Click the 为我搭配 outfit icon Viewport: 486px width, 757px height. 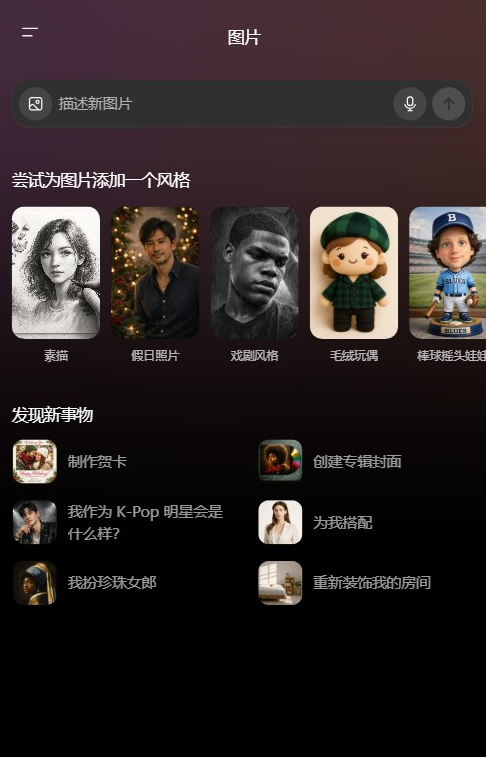(x=280, y=522)
